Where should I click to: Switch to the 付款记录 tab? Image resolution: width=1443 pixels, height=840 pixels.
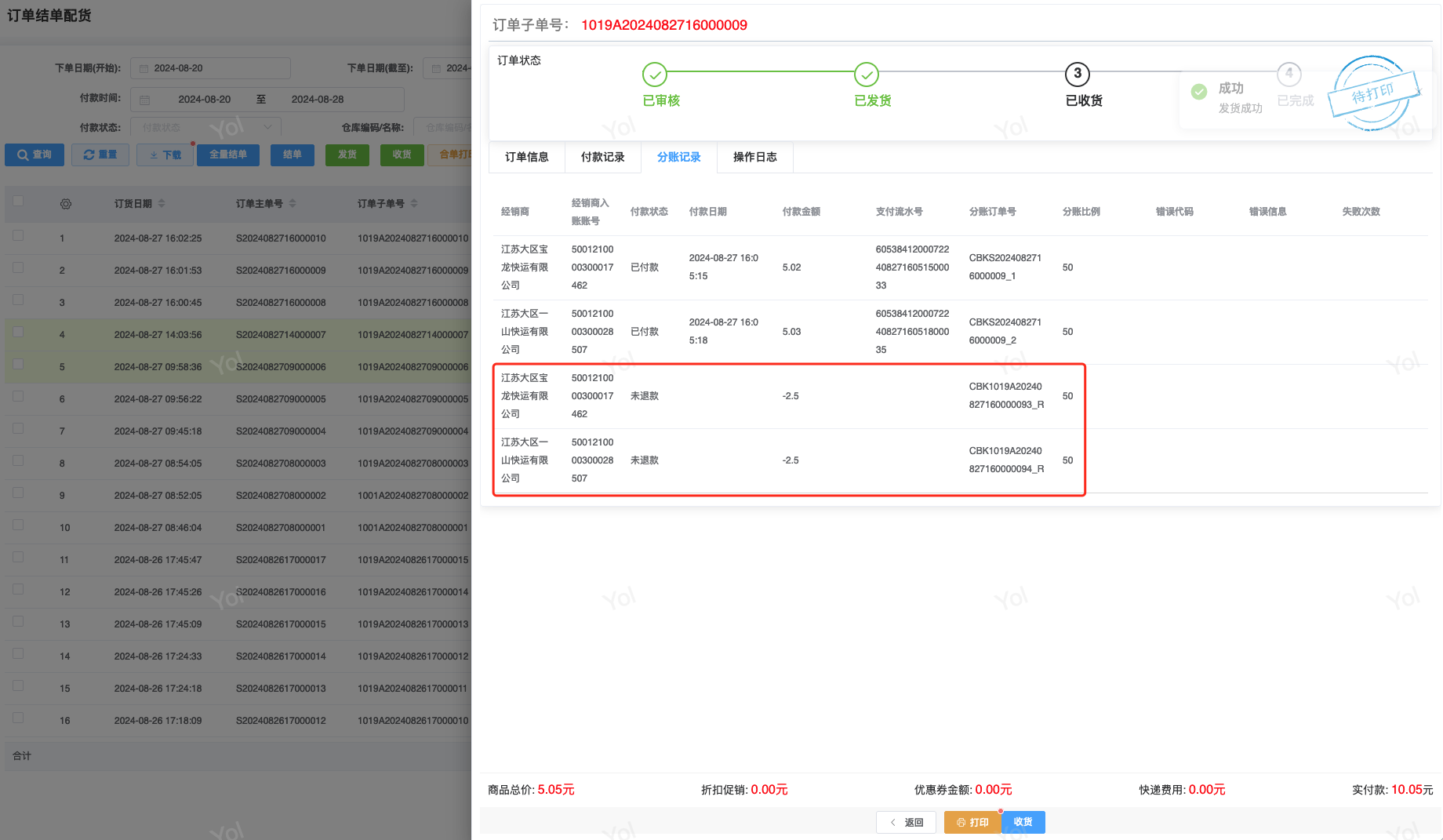click(x=602, y=157)
